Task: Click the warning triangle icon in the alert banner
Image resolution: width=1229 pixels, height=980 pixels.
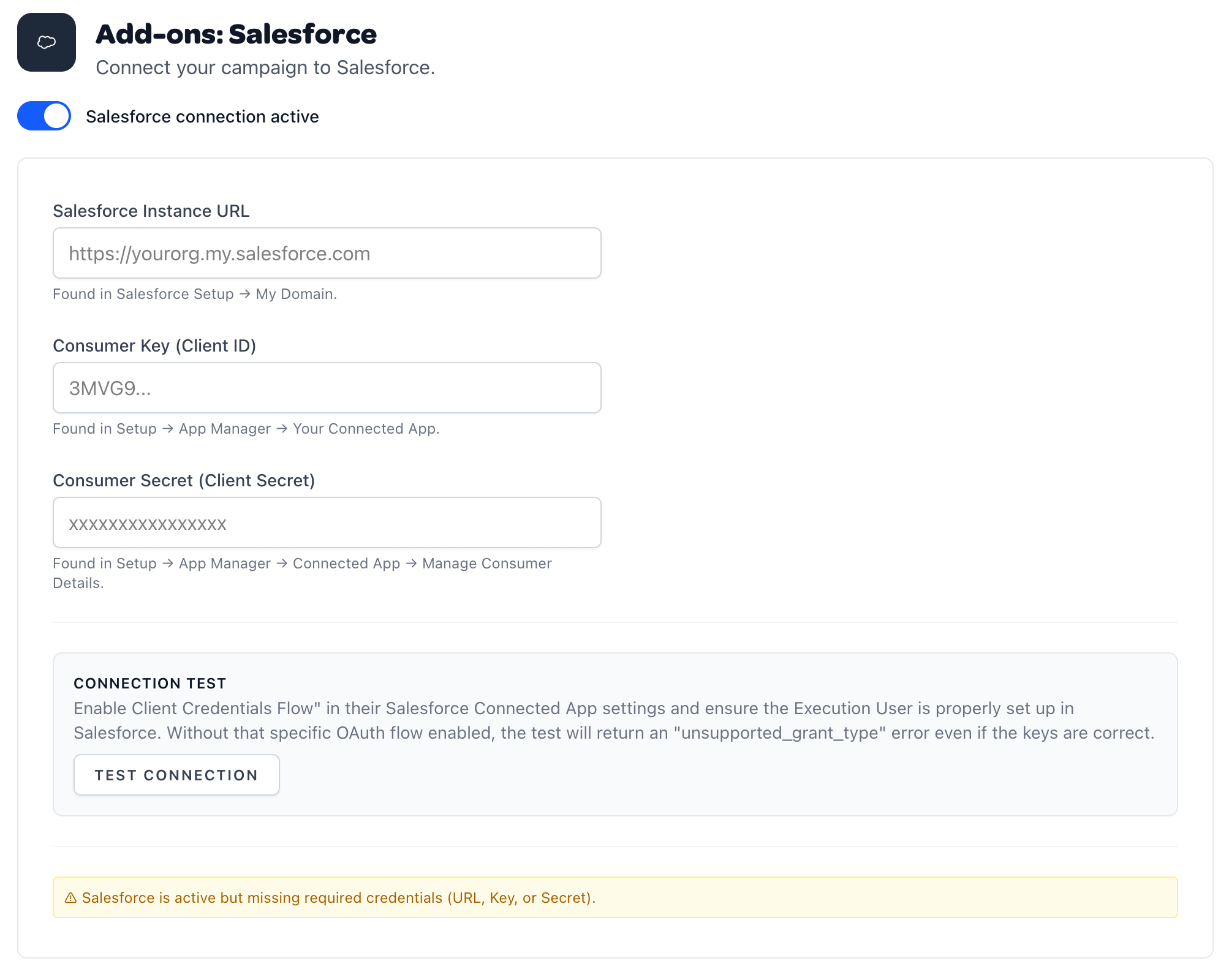Action: tap(71, 897)
